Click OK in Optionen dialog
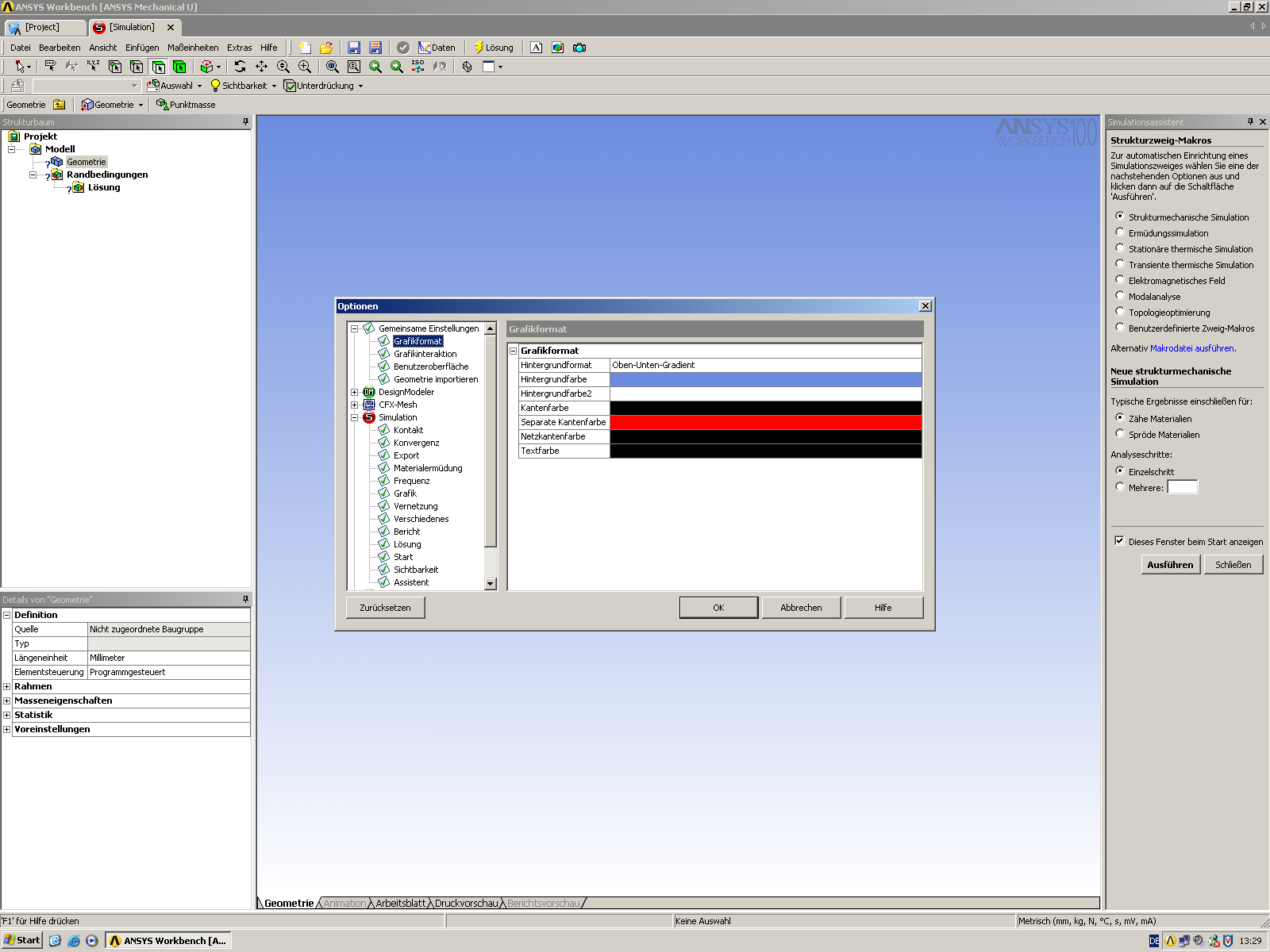 coord(718,608)
